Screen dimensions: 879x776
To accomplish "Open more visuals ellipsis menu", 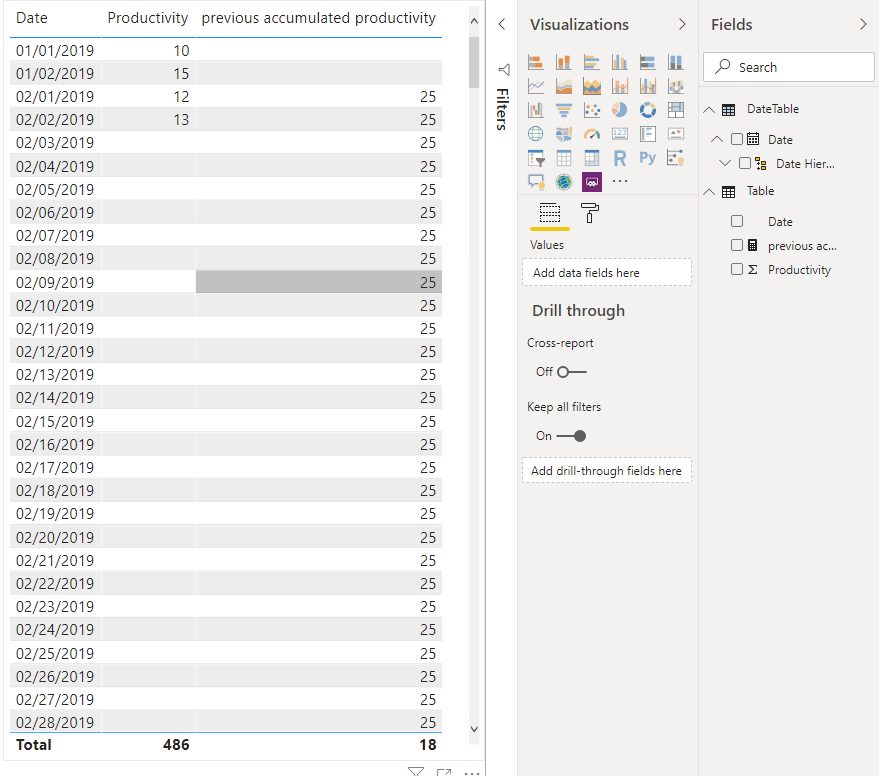I will pos(620,181).
